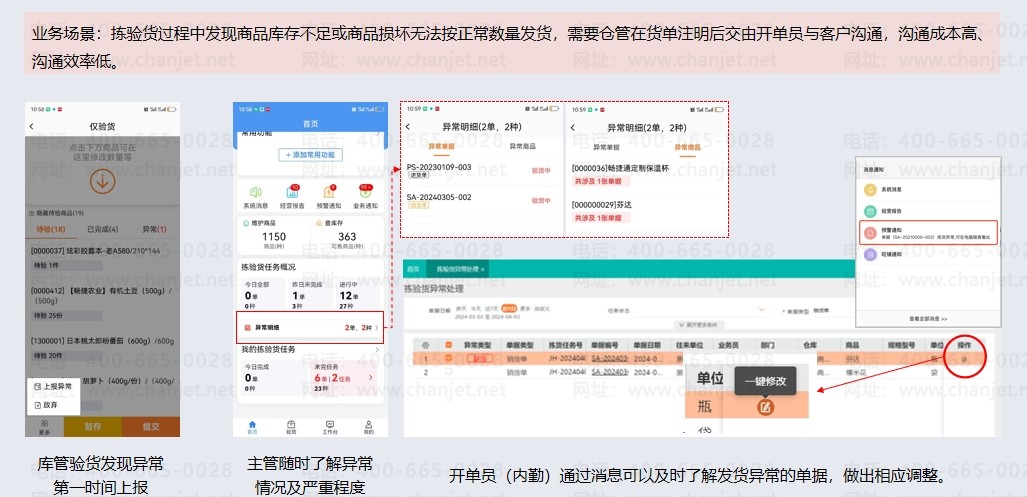Toggle select-all checkbox in table header
Screen dimensions: 1027x497
[449, 344]
